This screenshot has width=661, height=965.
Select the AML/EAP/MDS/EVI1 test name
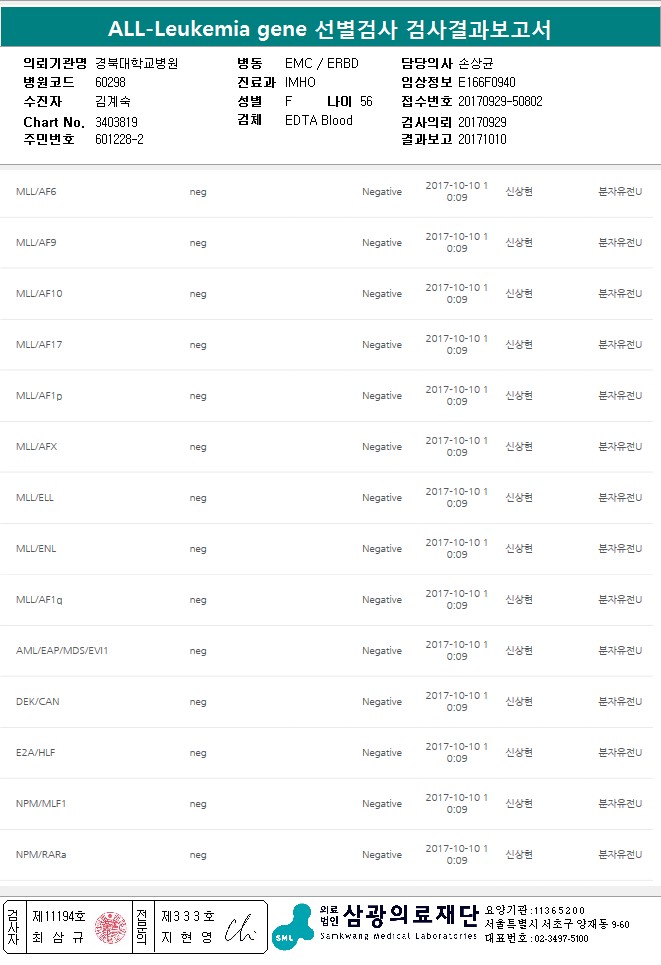[x=62, y=651]
